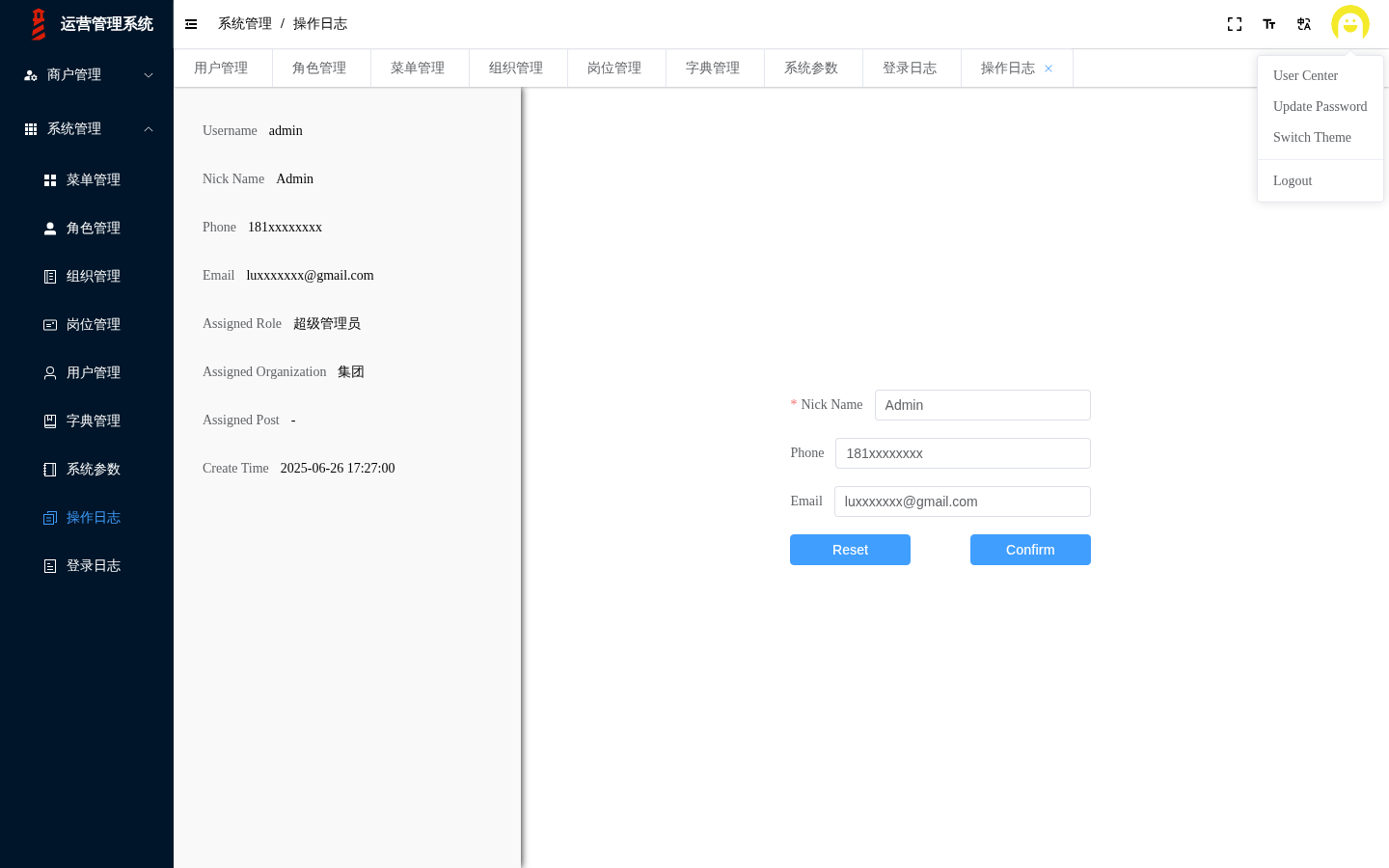The width and height of the screenshot is (1389, 868).
Task: Focus the Email input field
Action: (963, 502)
